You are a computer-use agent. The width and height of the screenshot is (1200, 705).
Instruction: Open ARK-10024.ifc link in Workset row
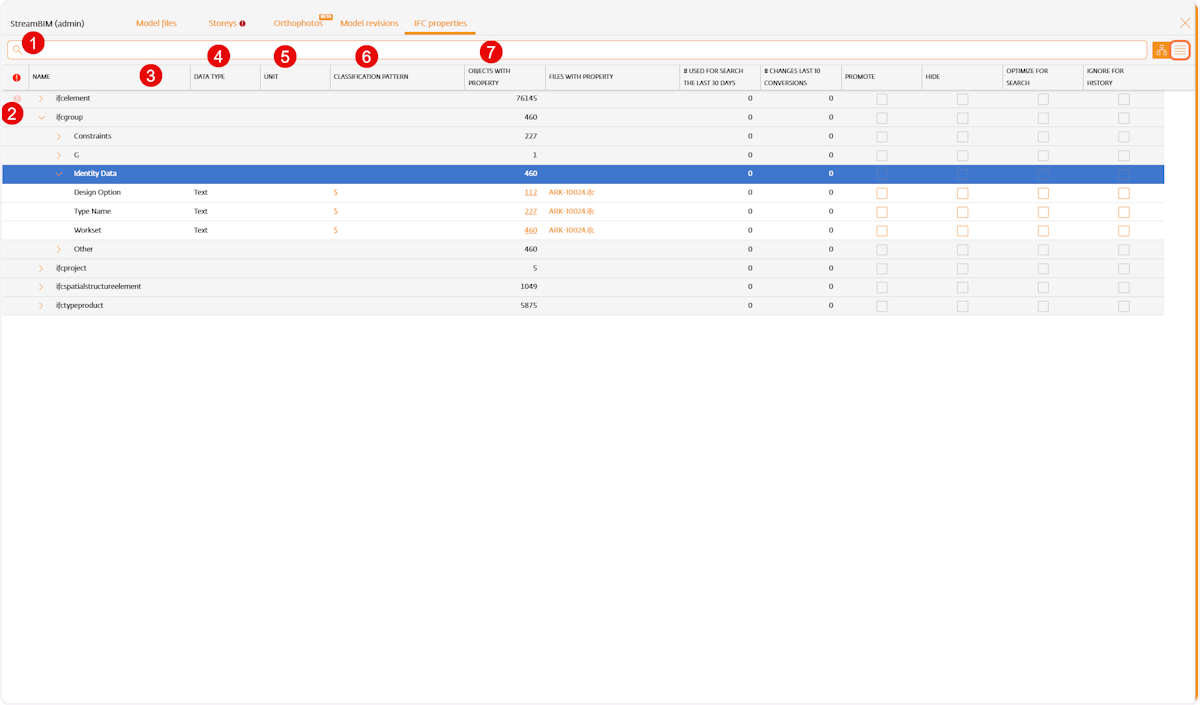pos(572,230)
